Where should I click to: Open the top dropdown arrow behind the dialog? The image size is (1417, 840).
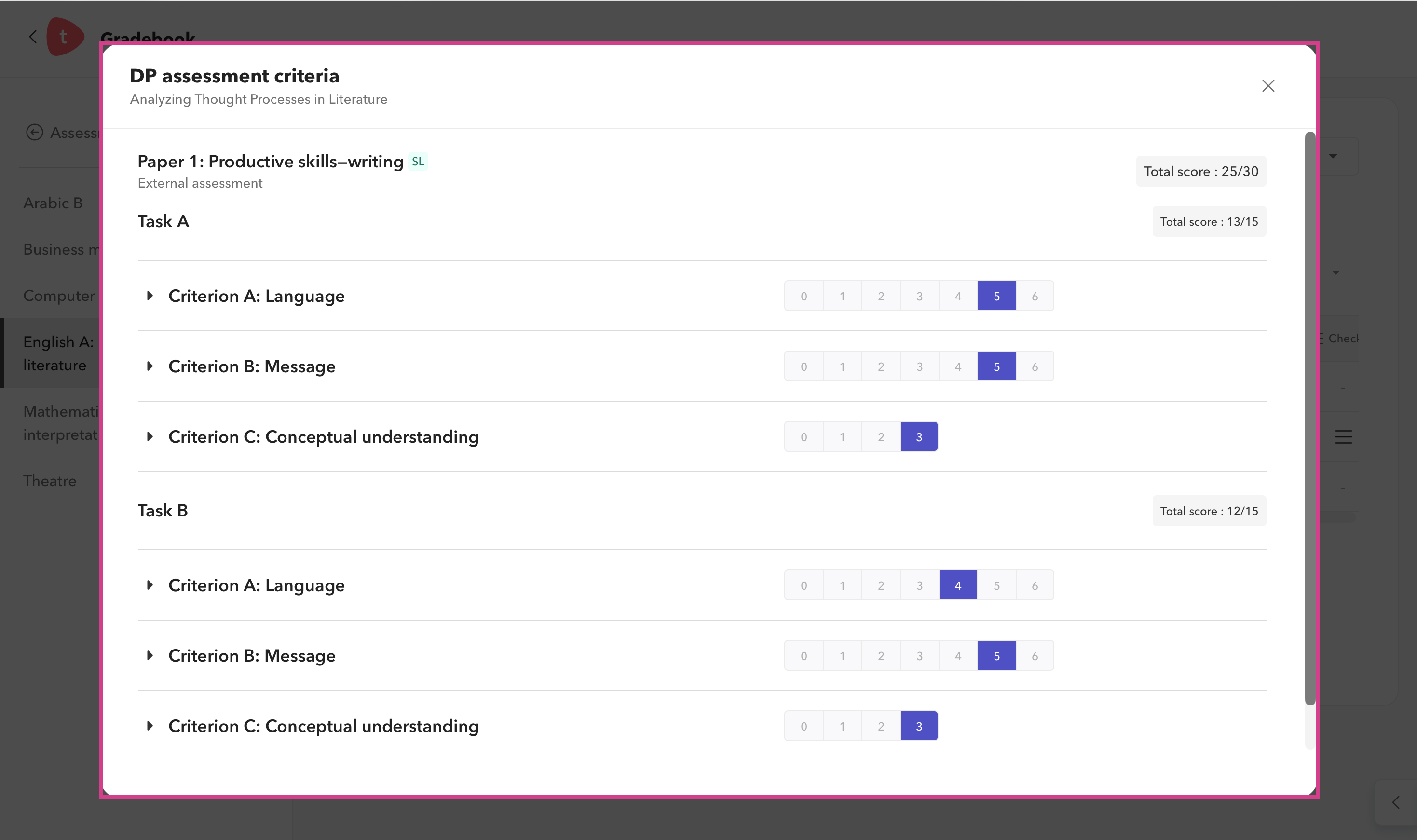click(x=1333, y=156)
